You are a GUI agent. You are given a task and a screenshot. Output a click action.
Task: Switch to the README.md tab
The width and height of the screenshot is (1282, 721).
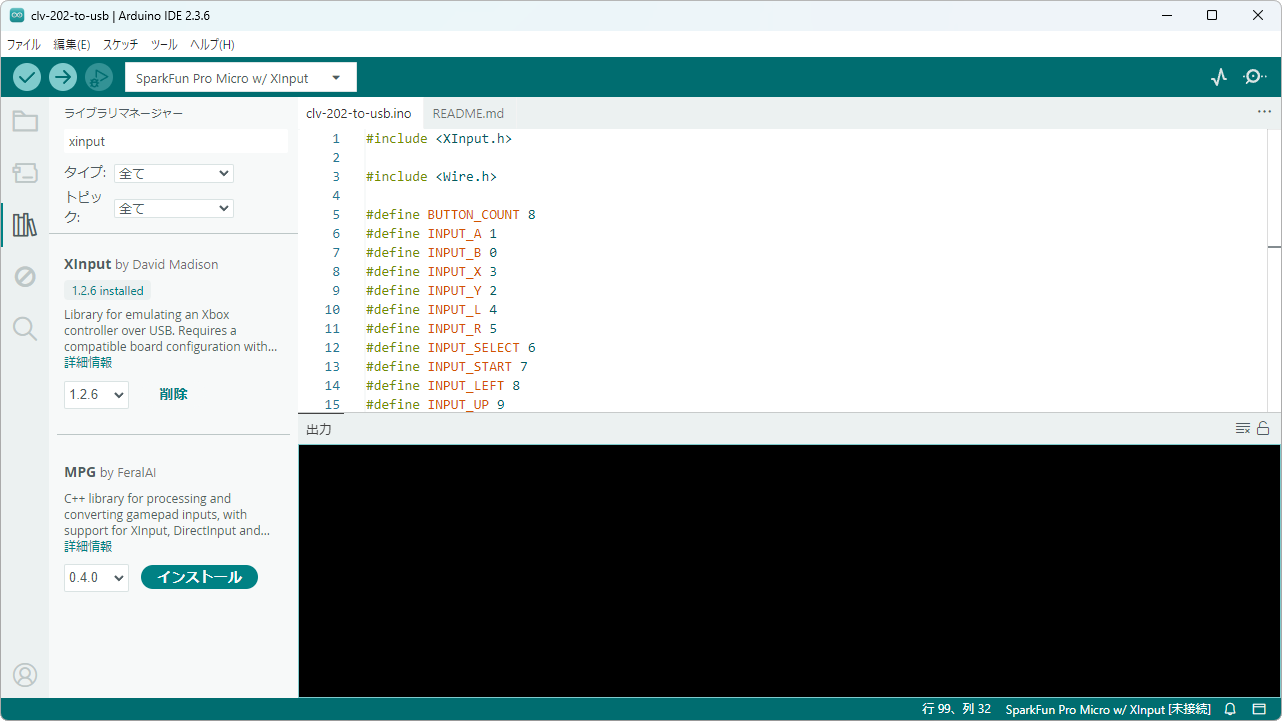[x=468, y=114]
